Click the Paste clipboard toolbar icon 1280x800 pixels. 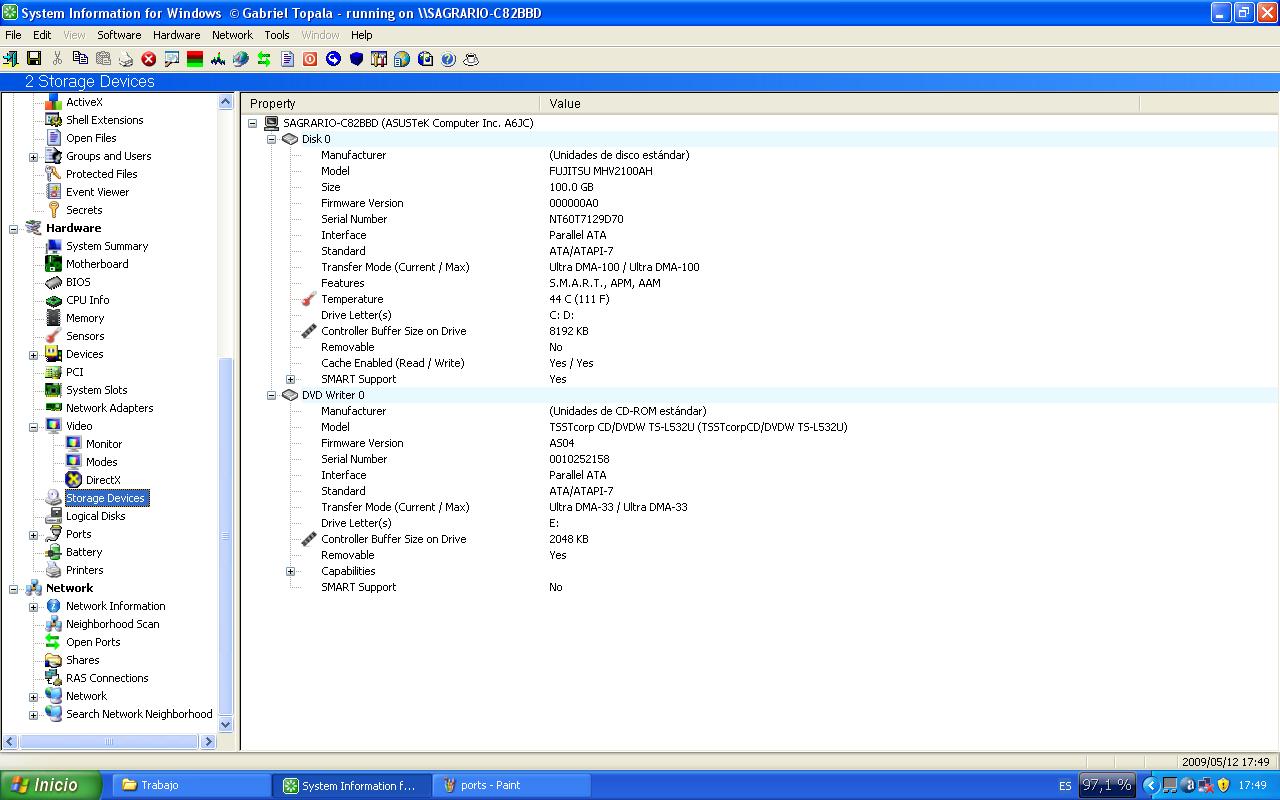point(103,59)
